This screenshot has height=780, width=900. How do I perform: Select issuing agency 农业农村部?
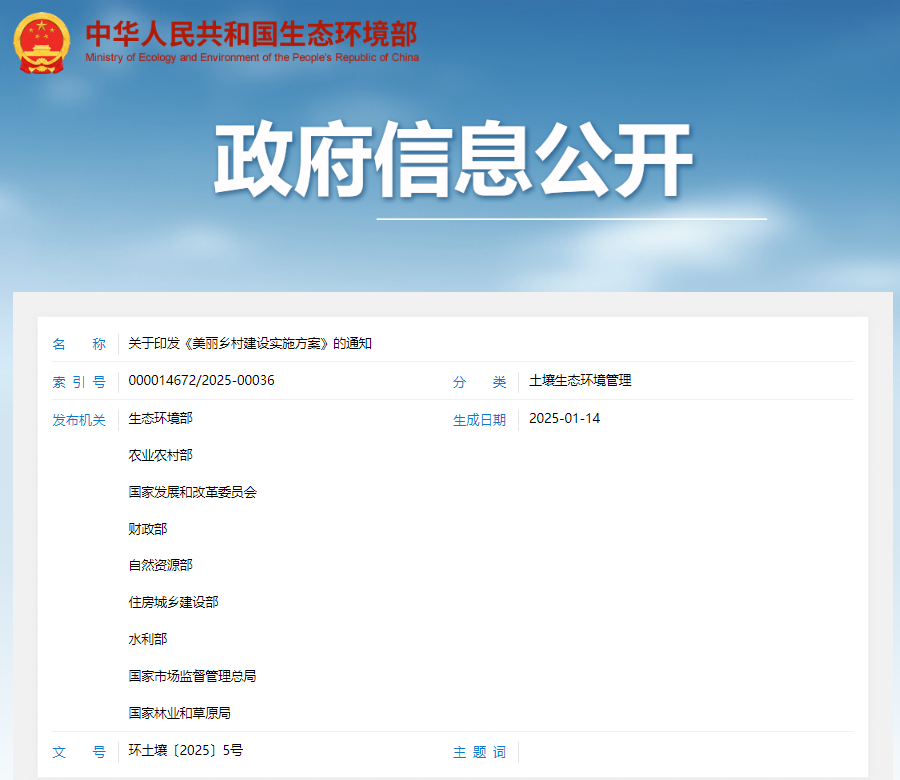tap(161, 455)
